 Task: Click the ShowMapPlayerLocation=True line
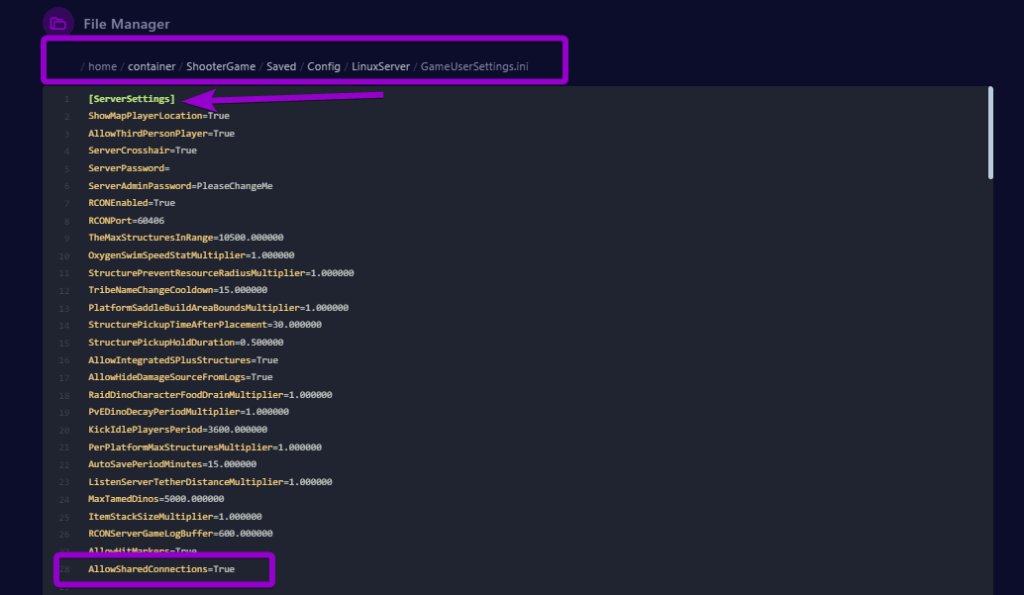click(159, 116)
